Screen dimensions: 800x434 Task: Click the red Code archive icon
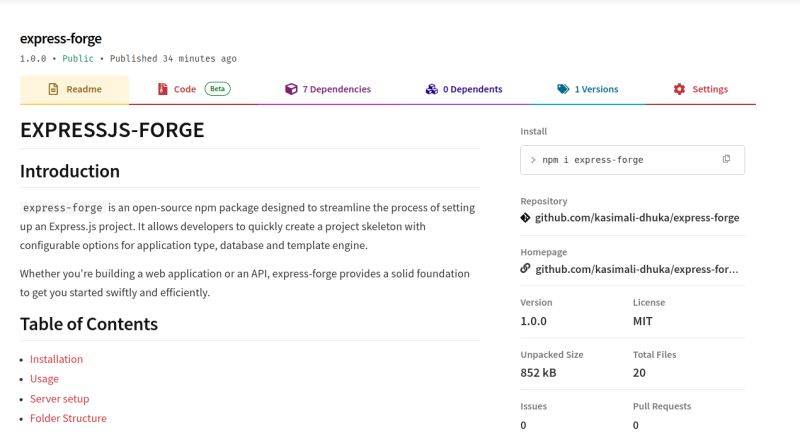point(163,89)
